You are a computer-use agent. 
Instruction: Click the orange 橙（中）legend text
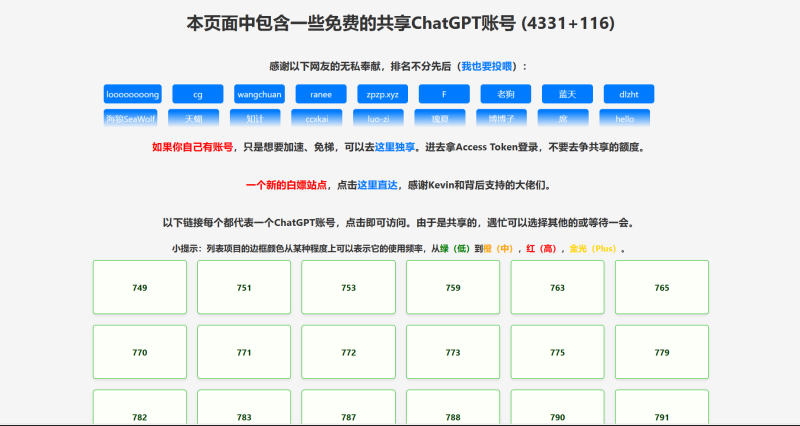pos(498,249)
